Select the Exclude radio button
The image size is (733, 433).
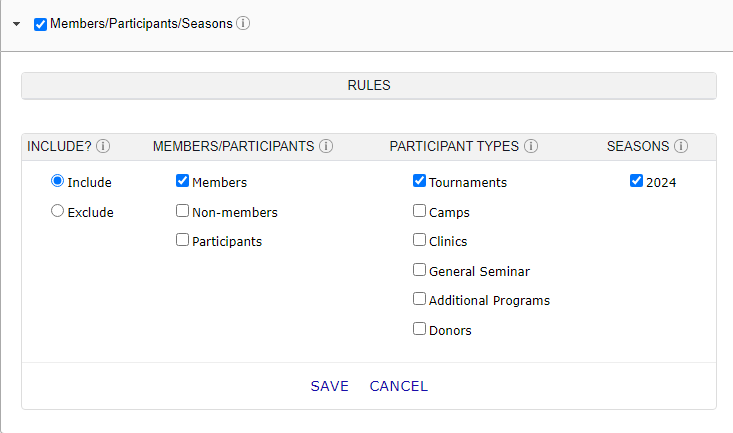[58, 211]
